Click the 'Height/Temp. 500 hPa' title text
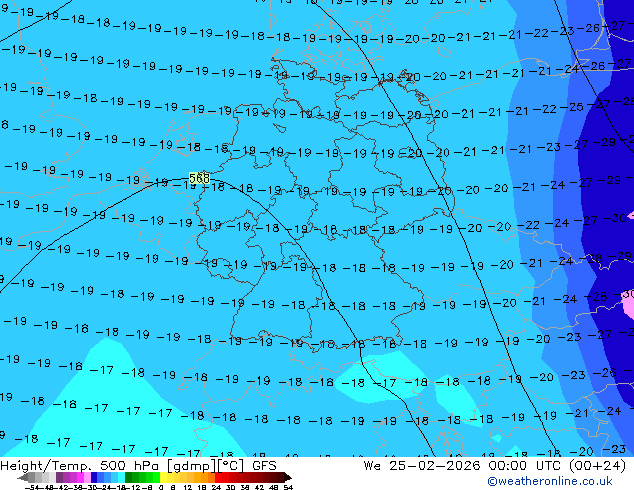634x490 pixels. (x=81, y=466)
